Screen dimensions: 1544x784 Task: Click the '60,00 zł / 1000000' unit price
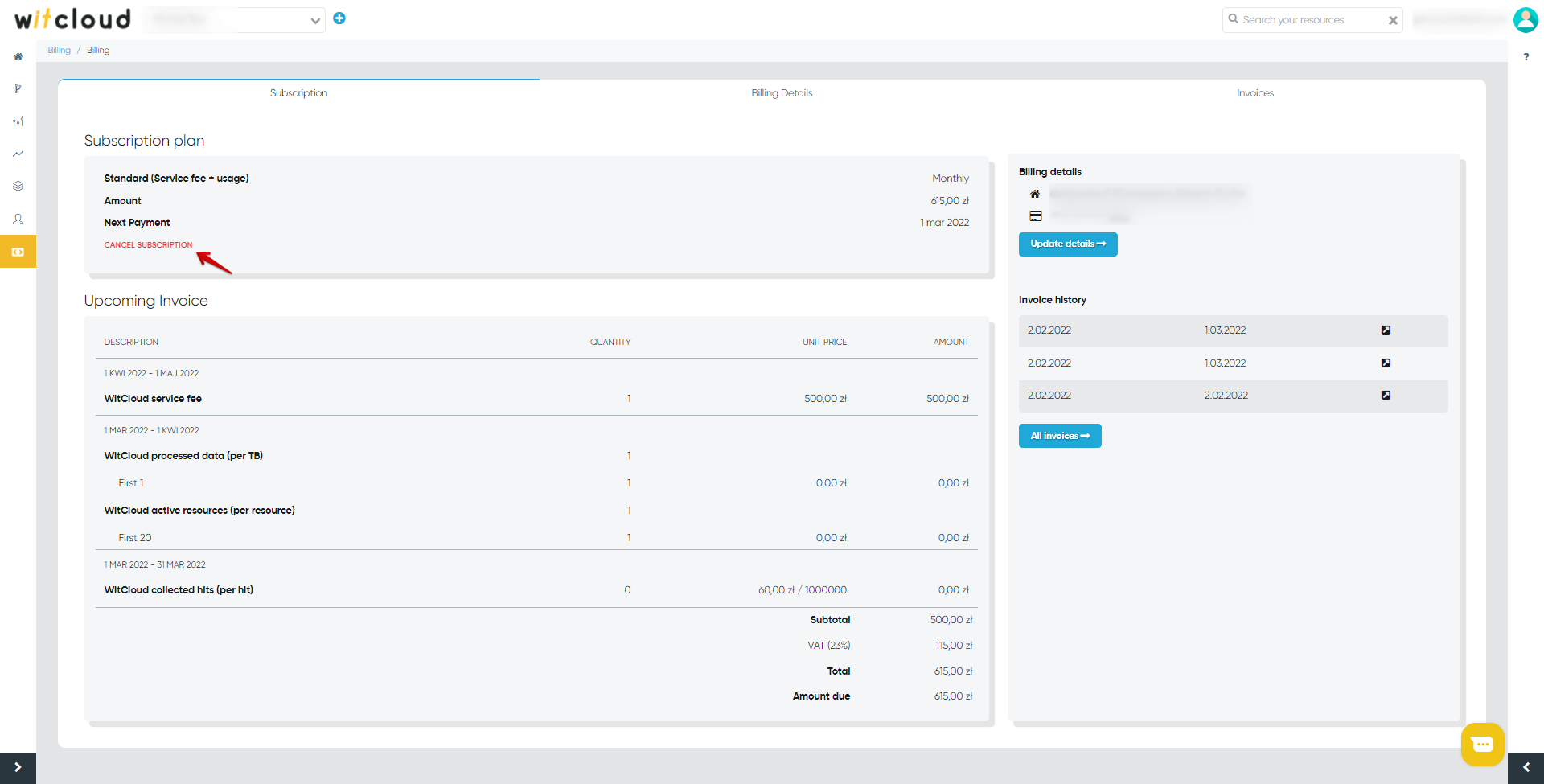803,590
